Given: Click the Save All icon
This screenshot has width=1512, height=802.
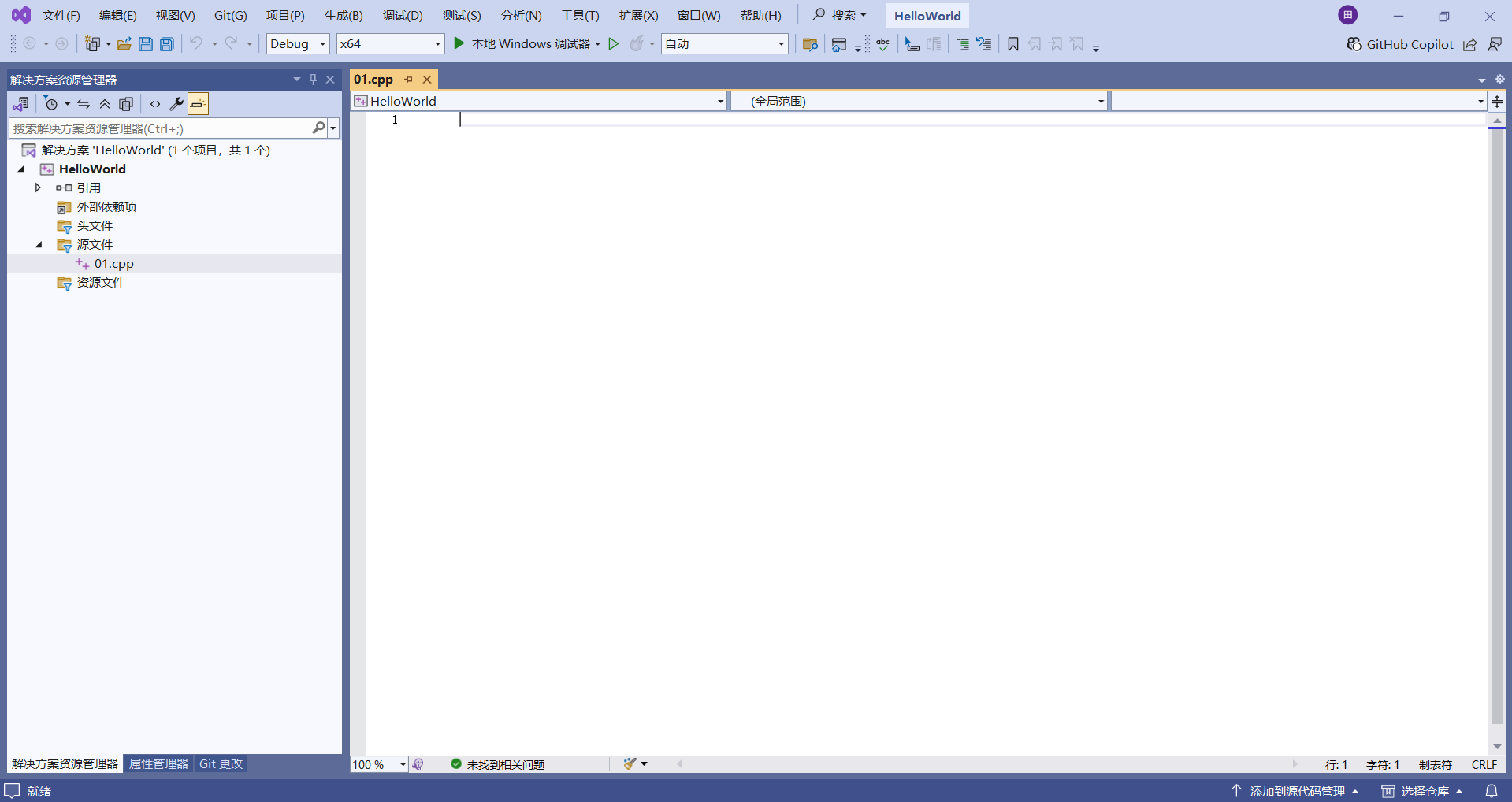Looking at the screenshot, I should tap(167, 44).
